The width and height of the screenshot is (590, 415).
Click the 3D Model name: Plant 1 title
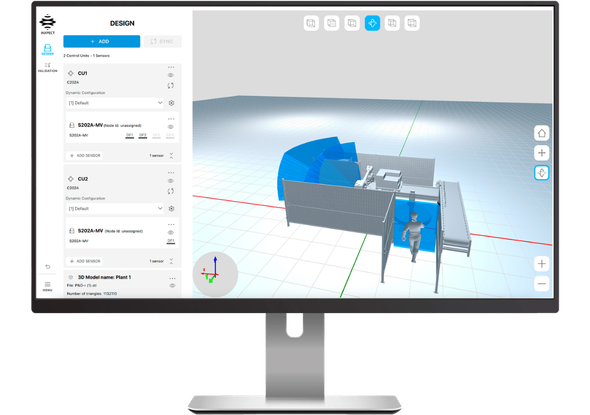point(104,277)
